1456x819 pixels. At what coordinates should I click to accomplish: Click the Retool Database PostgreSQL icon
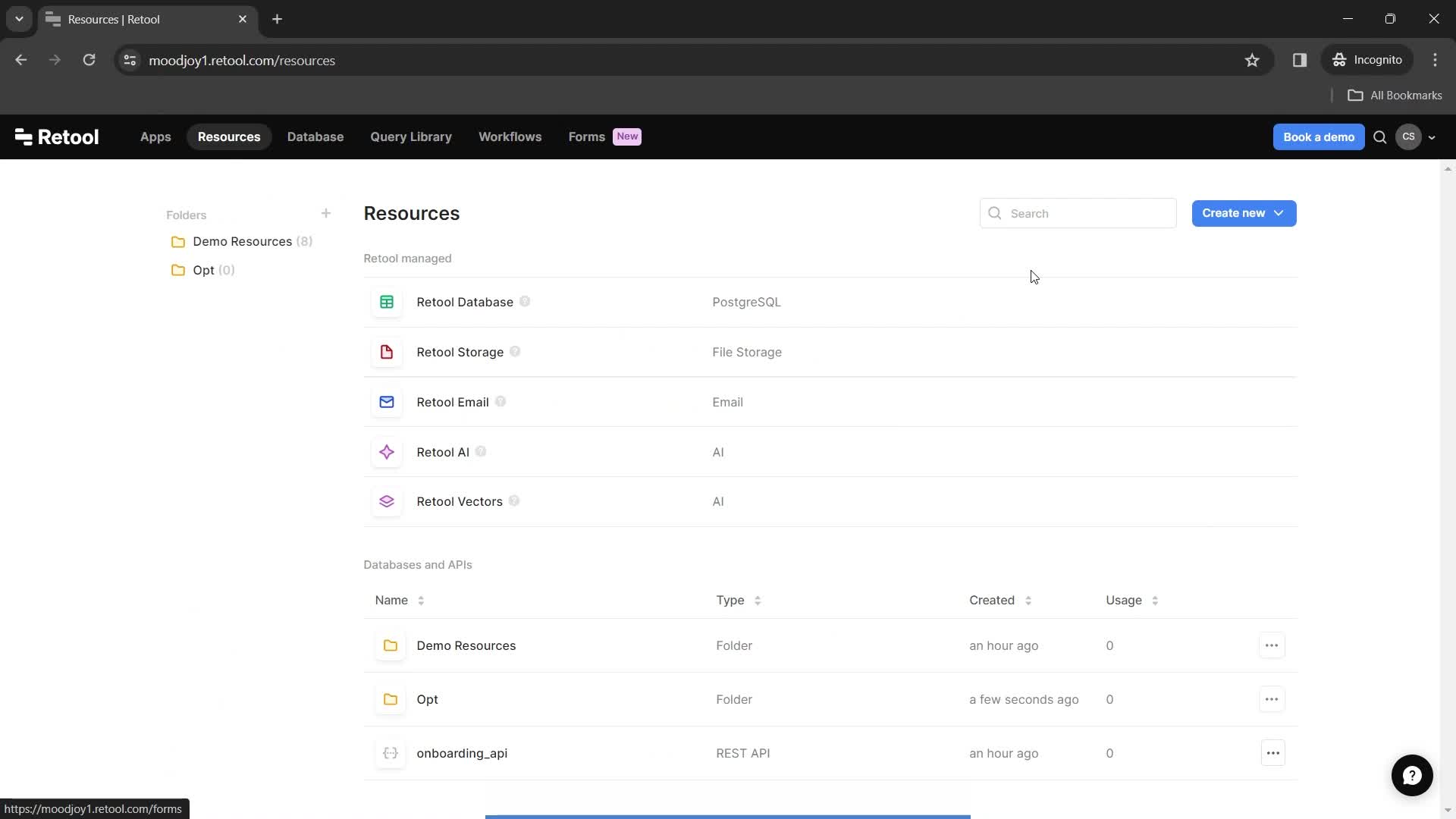[386, 301]
